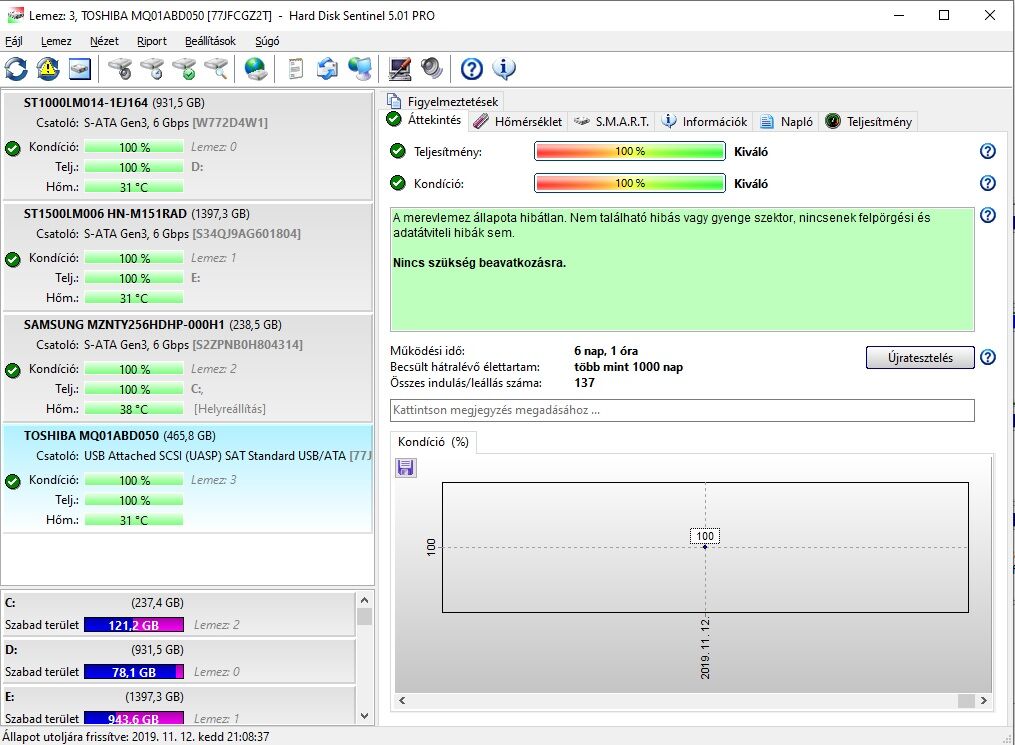Select the SAMSUNG MZNTY256HDHP-000H1 disk entry
This screenshot has width=1015, height=745.
coord(187,368)
